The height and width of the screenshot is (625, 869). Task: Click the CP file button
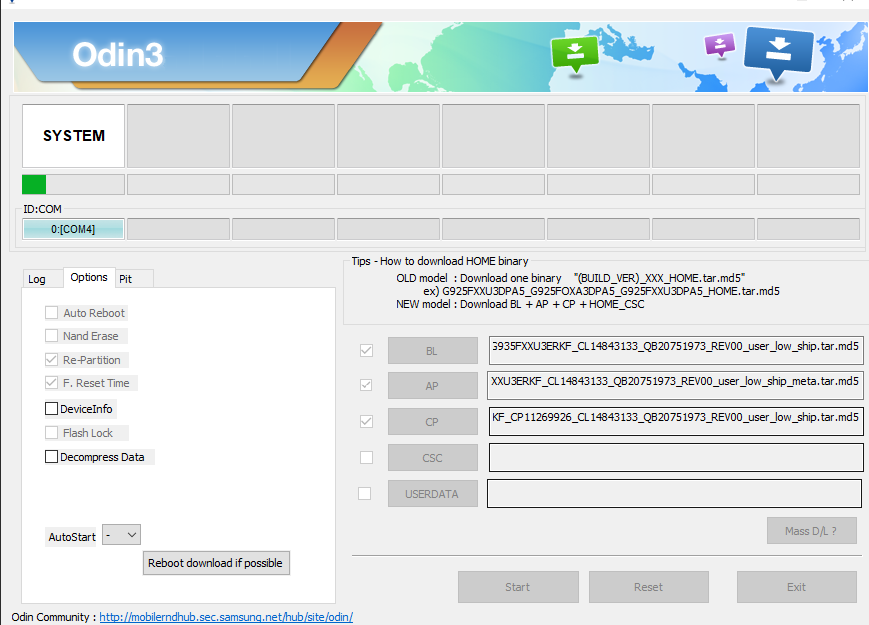pyautogui.click(x=432, y=422)
